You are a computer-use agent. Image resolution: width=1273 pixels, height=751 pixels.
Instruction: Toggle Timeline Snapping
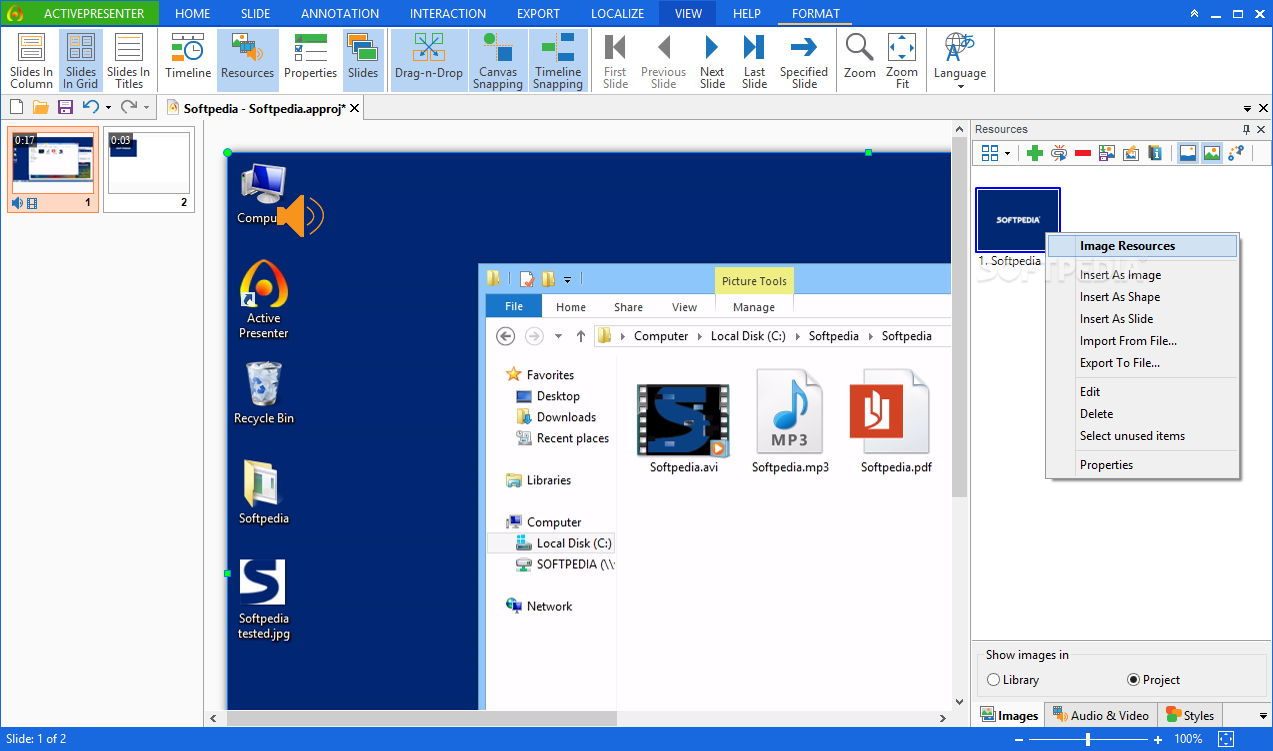(558, 61)
